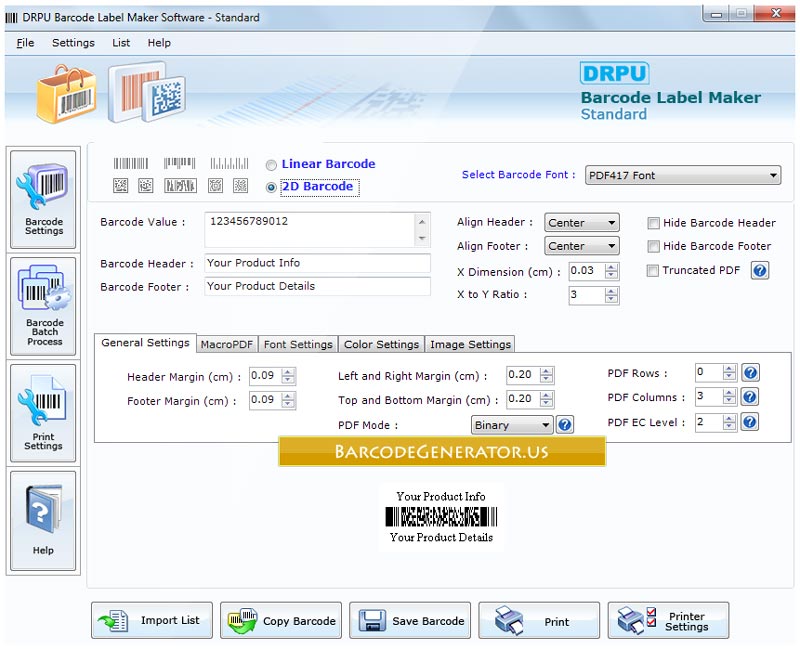This screenshot has height=649, width=800.
Task: Open the PDF Mode dropdown
Action: (x=512, y=425)
